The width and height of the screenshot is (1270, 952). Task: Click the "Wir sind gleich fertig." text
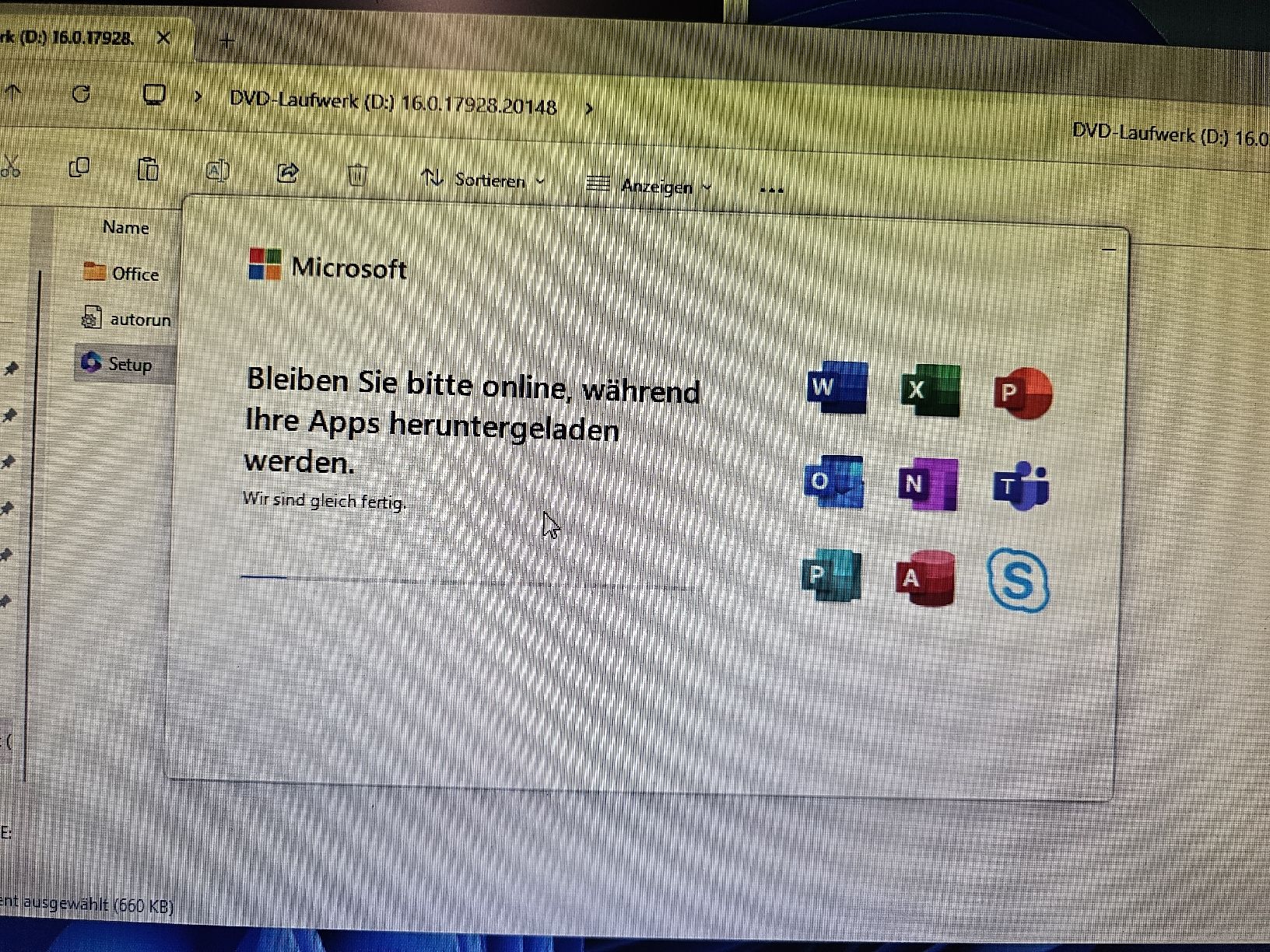[324, 500]
